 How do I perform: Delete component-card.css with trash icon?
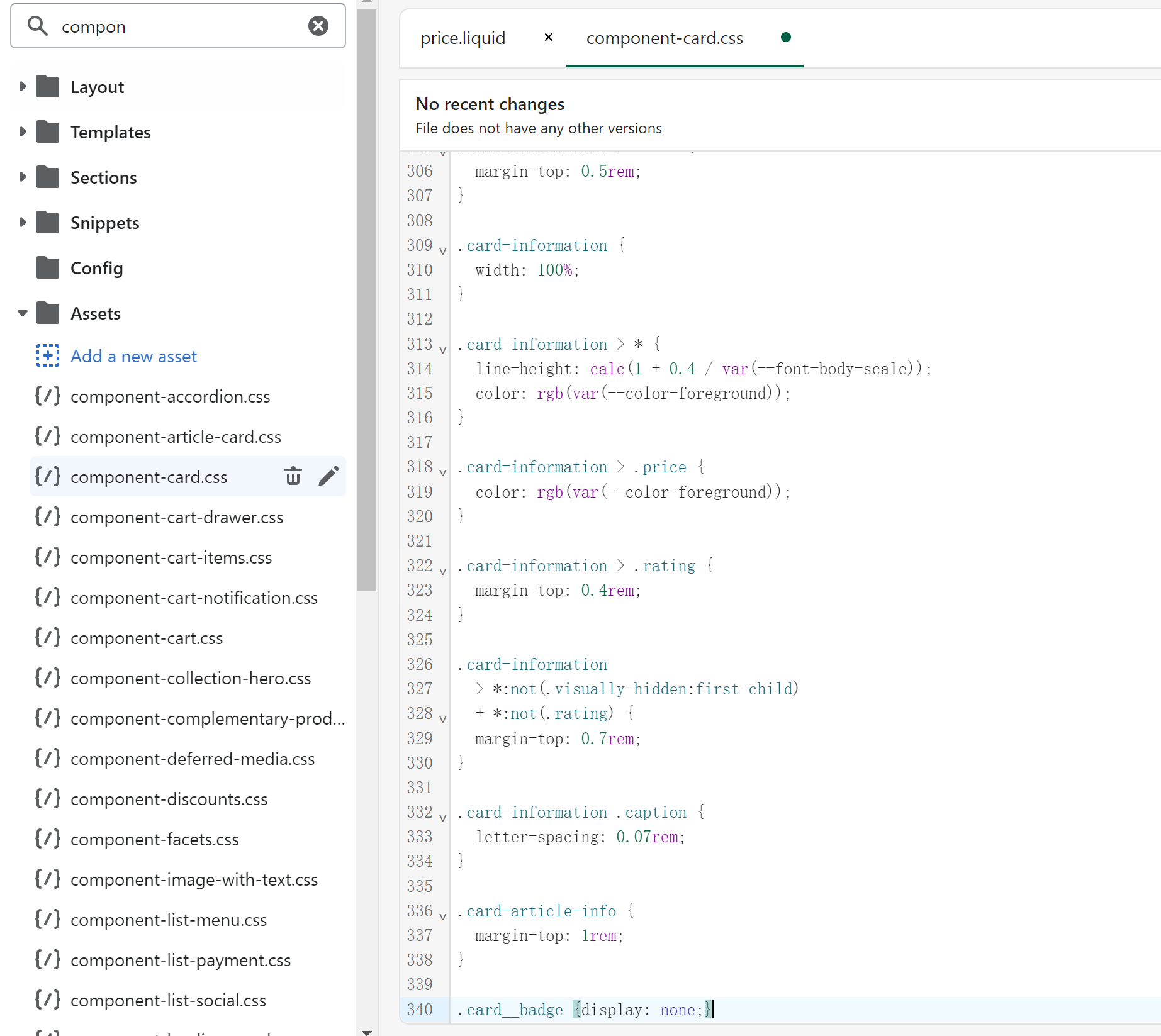point(293,476)
